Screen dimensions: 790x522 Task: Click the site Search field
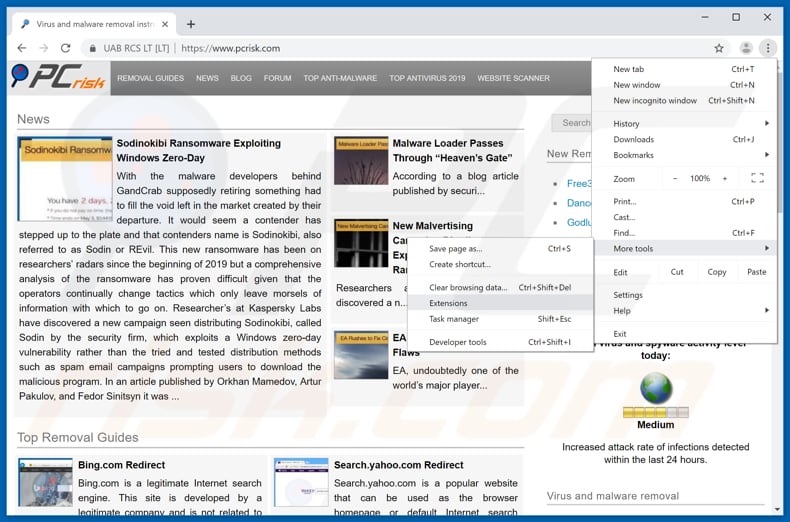pos(571,122)
